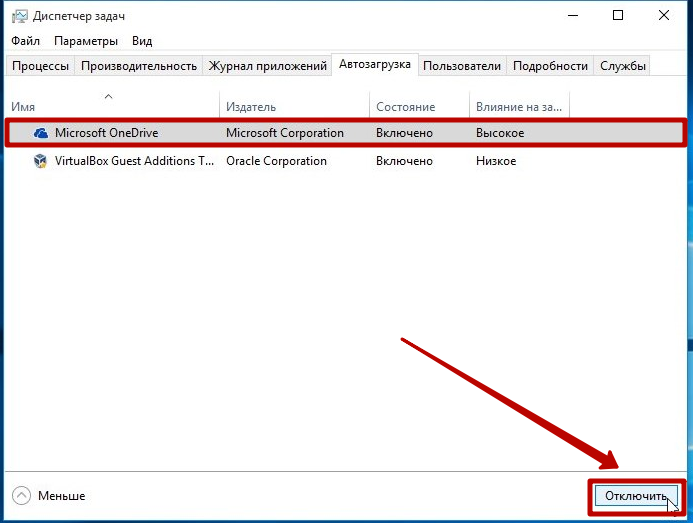Switch to the Процессы tab

(x=40, y=66)
